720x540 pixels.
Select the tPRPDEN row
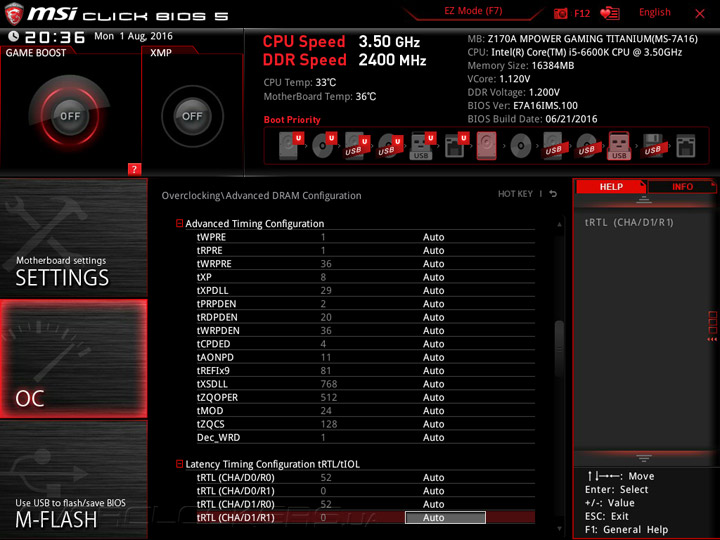366,304
